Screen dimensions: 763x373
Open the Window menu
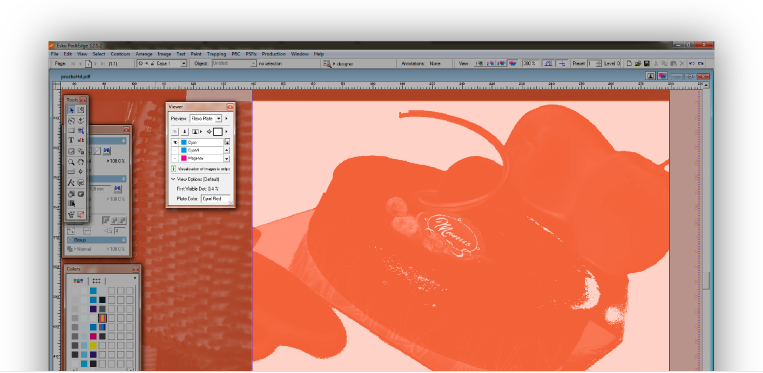pyautogui.click(x=300, y=54)
